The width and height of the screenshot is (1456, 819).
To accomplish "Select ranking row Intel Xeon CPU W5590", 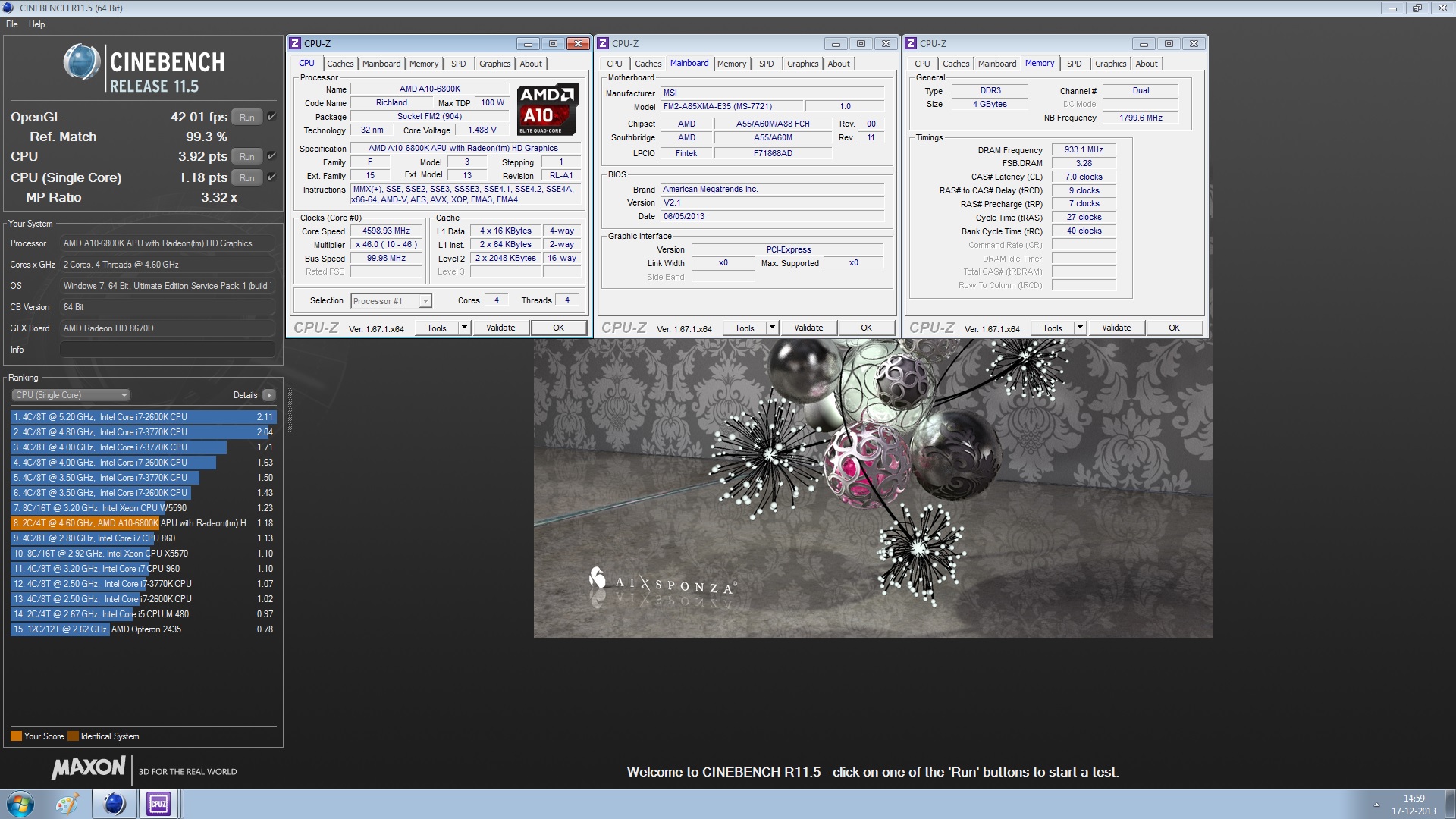I will [143, 508].
